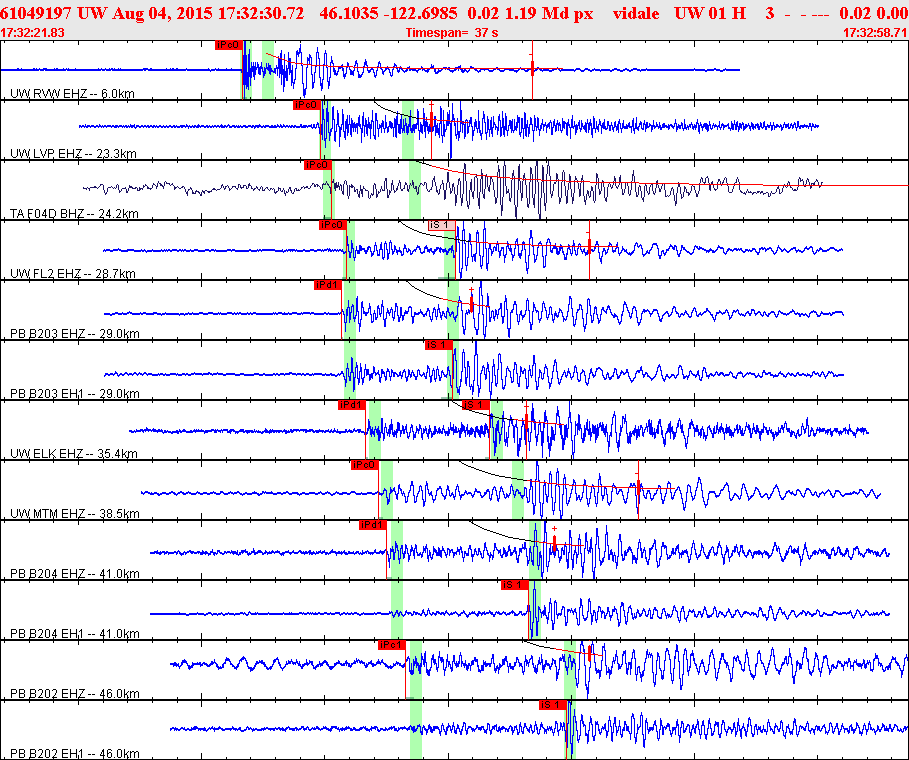Viewport: 909px width, 760px height.
Task: Click event ID 61049197 in the header
Action: pos(36,13)
